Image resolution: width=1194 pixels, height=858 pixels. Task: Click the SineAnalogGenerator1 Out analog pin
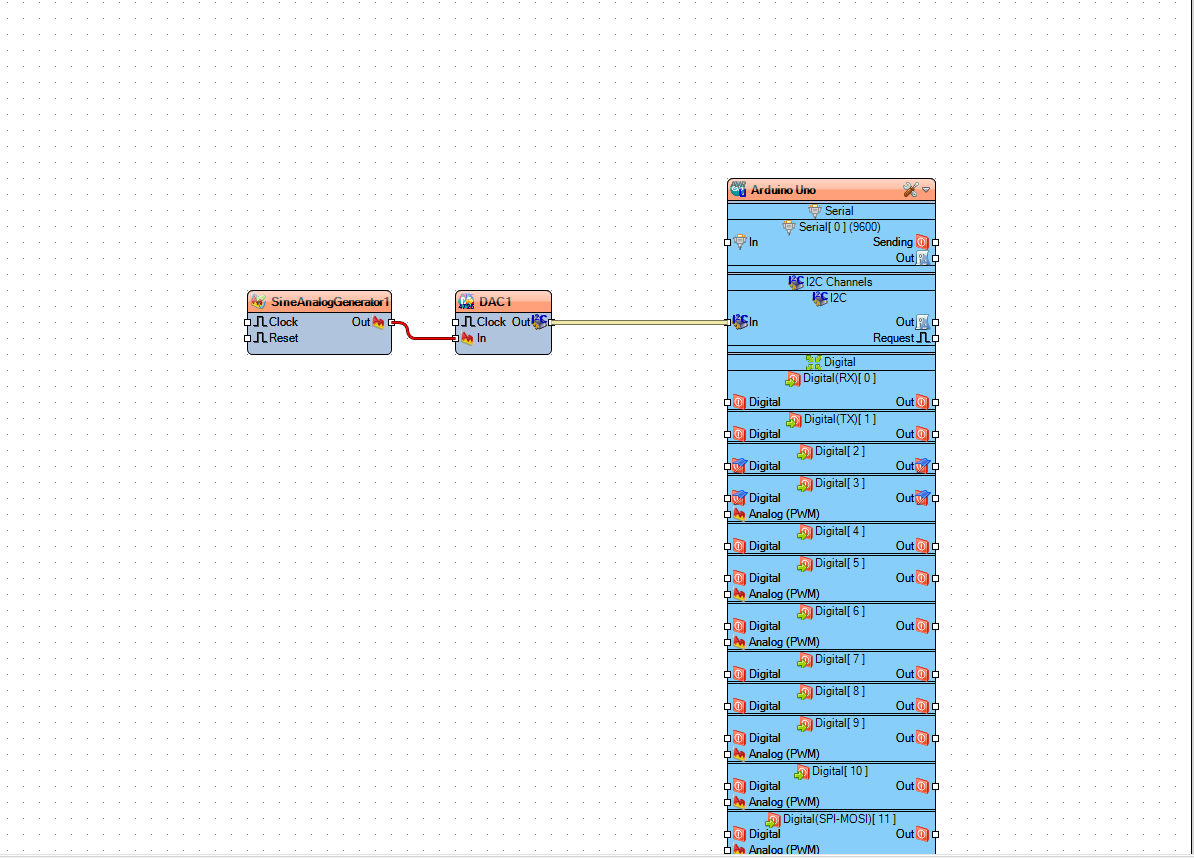coord(391,322)
